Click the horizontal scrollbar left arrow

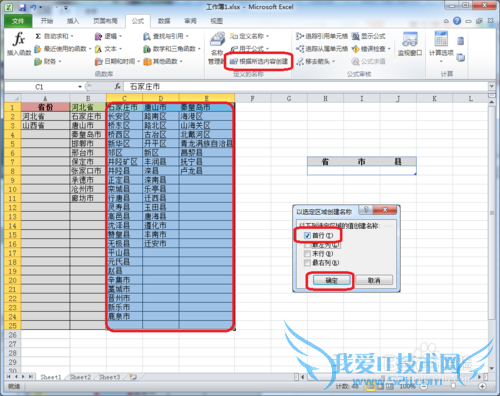point(303,377)
